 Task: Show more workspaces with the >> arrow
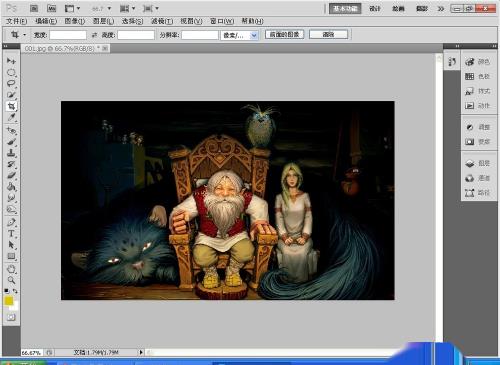[441, 9]
